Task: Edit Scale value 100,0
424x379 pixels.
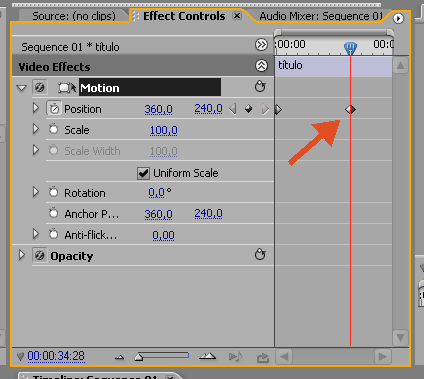Action: click(163, 130)
